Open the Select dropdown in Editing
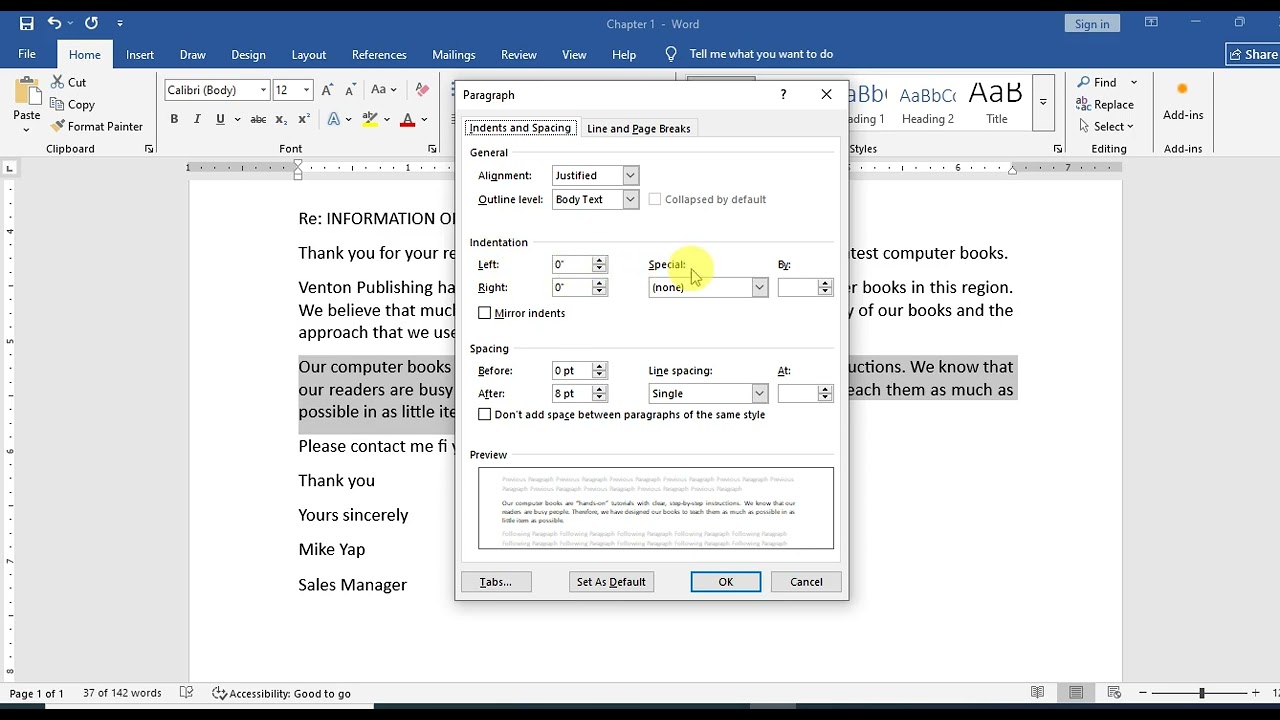The height and width of the screenshot is (720, 1280). 1106,126
